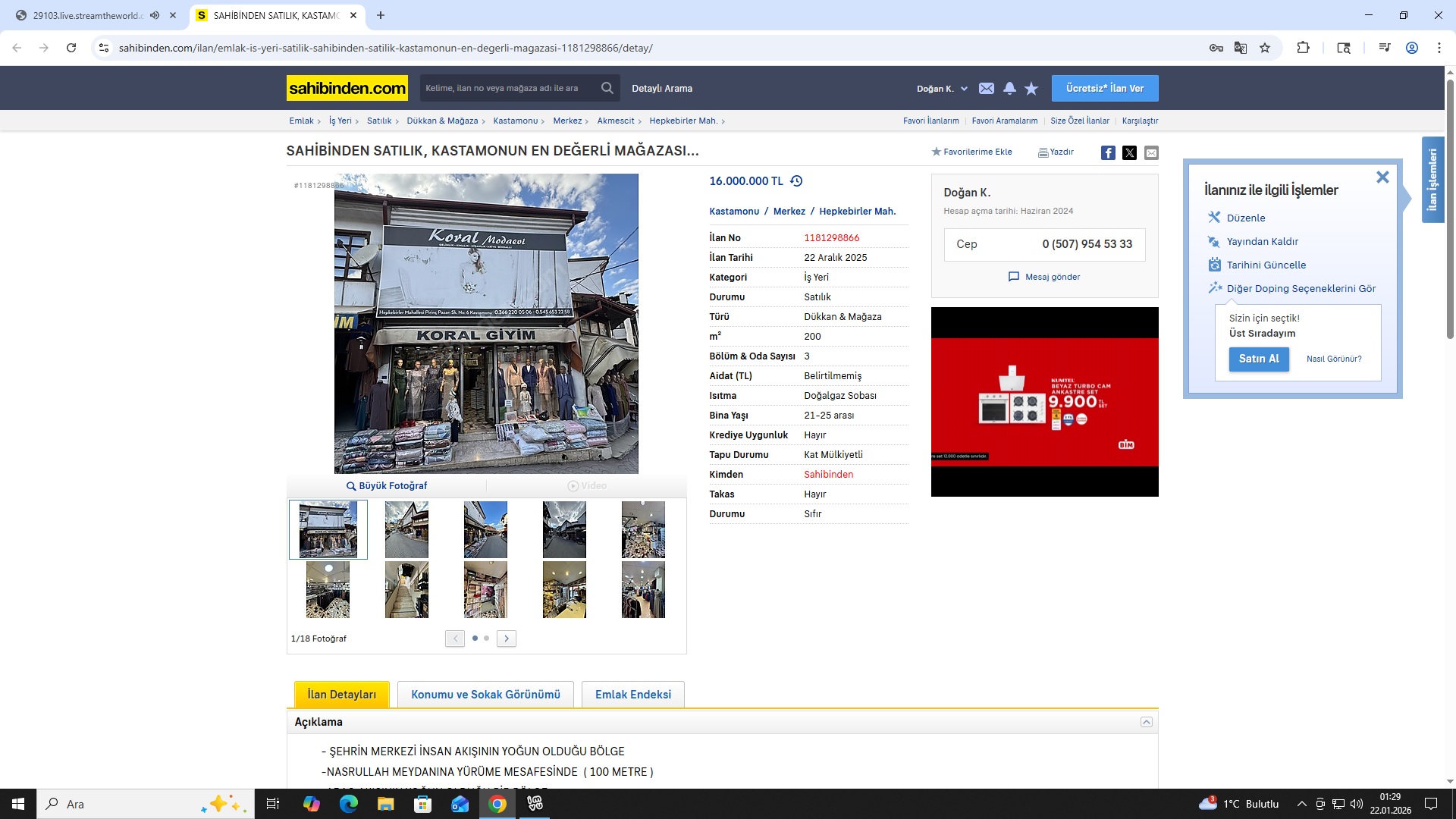Click the red oven advertisement banner

click(x=1045, y=402)
